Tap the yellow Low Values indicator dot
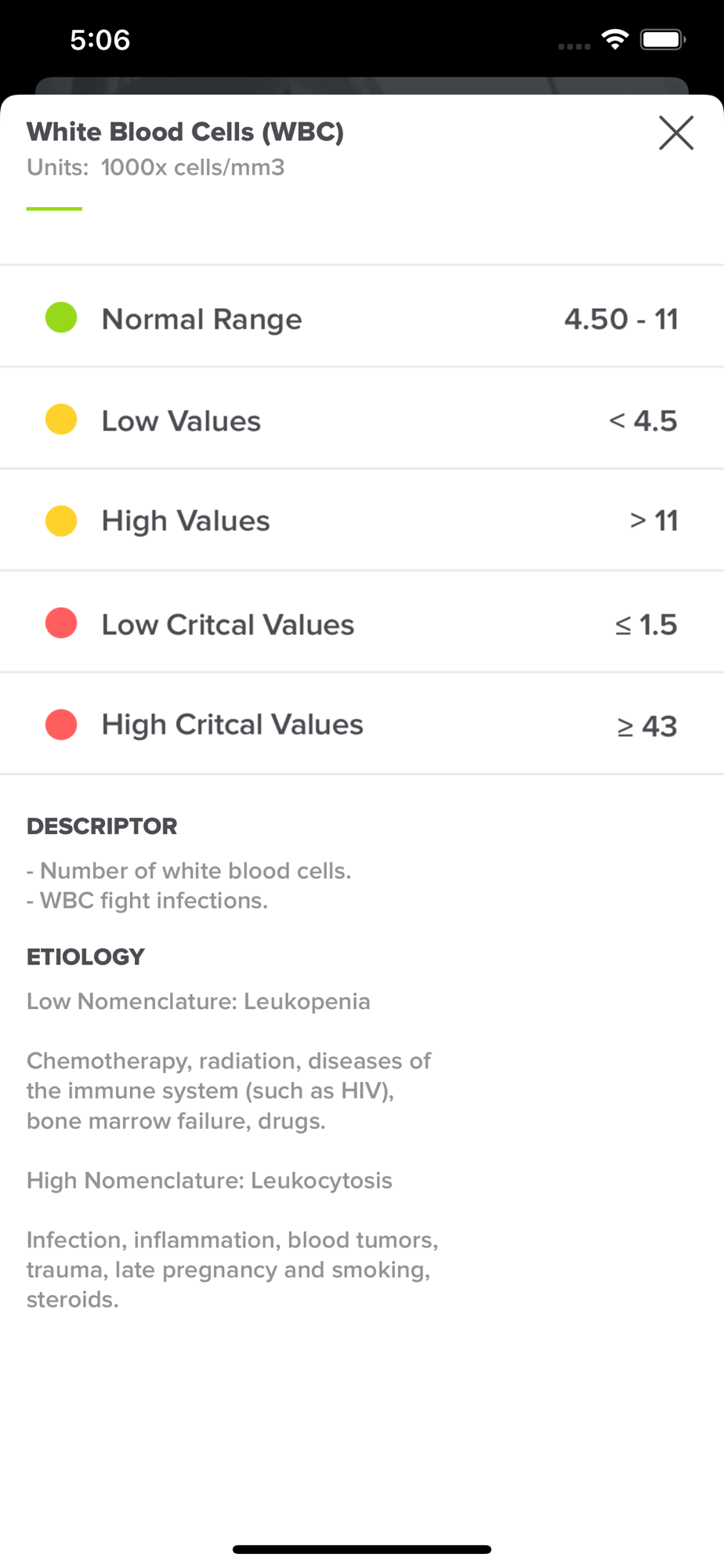 [x=61, y=419]
